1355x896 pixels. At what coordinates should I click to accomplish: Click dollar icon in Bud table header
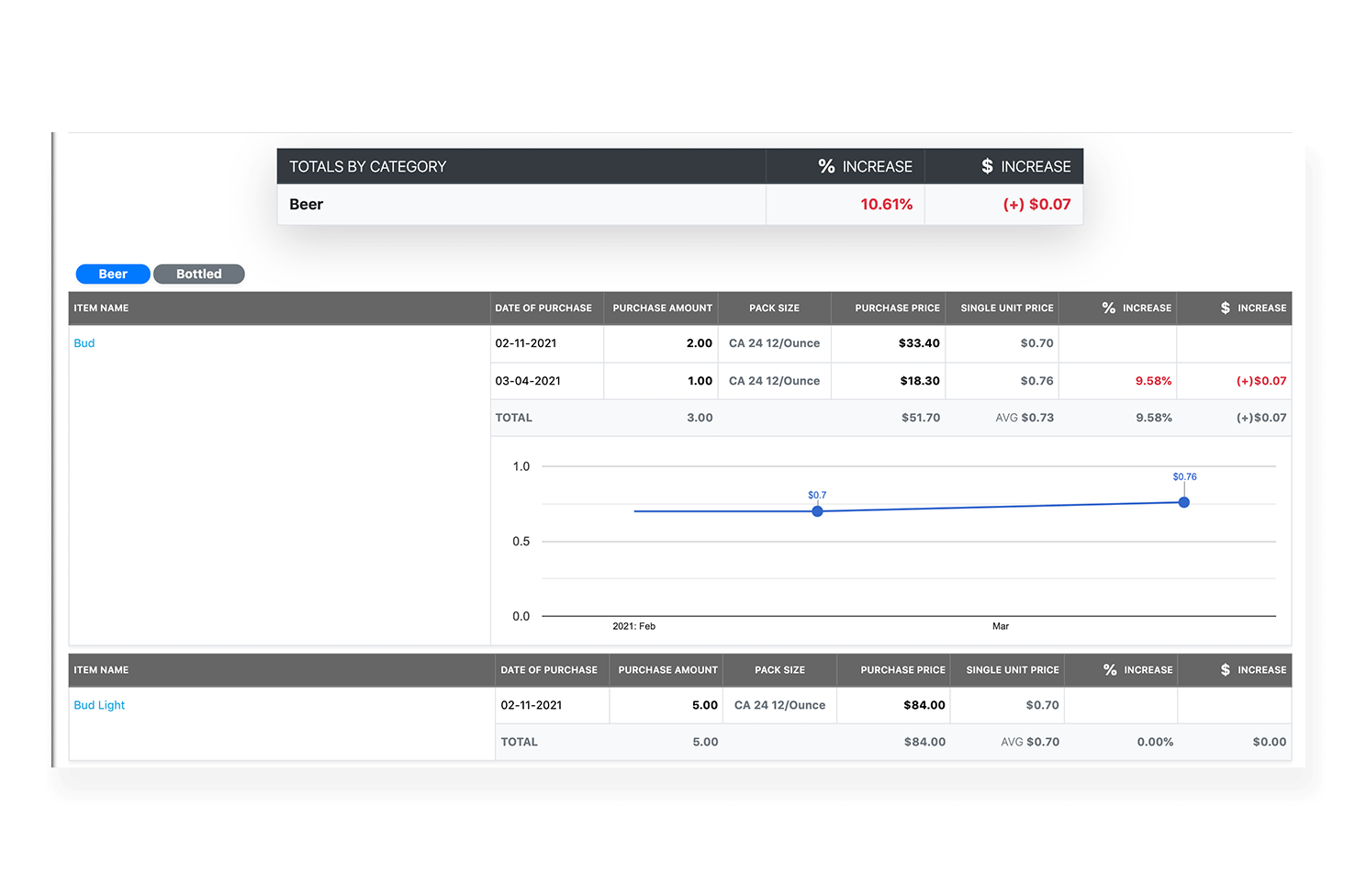1226,308
